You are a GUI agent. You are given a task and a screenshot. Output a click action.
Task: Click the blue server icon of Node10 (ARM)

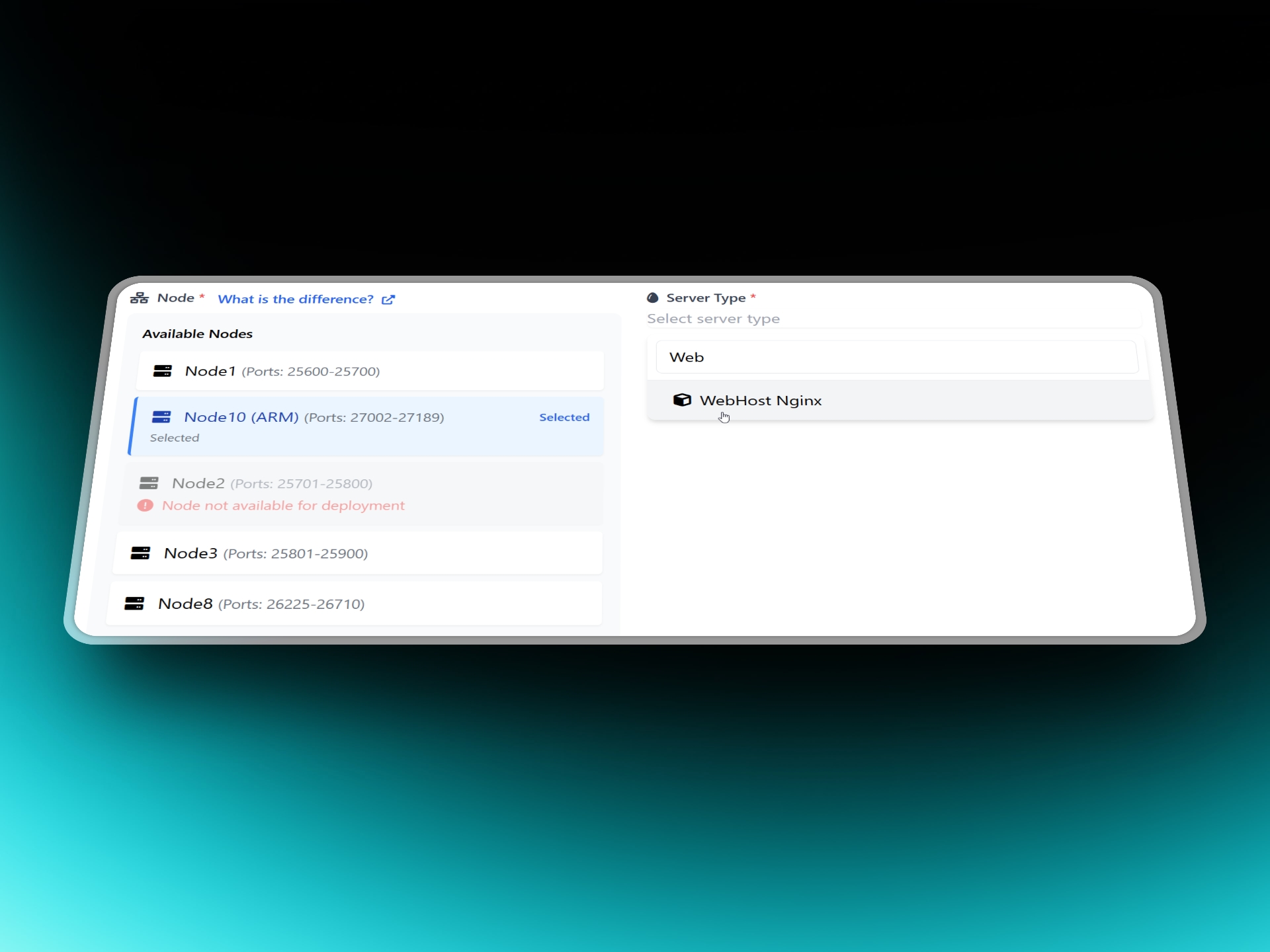[x=161, y=416]
